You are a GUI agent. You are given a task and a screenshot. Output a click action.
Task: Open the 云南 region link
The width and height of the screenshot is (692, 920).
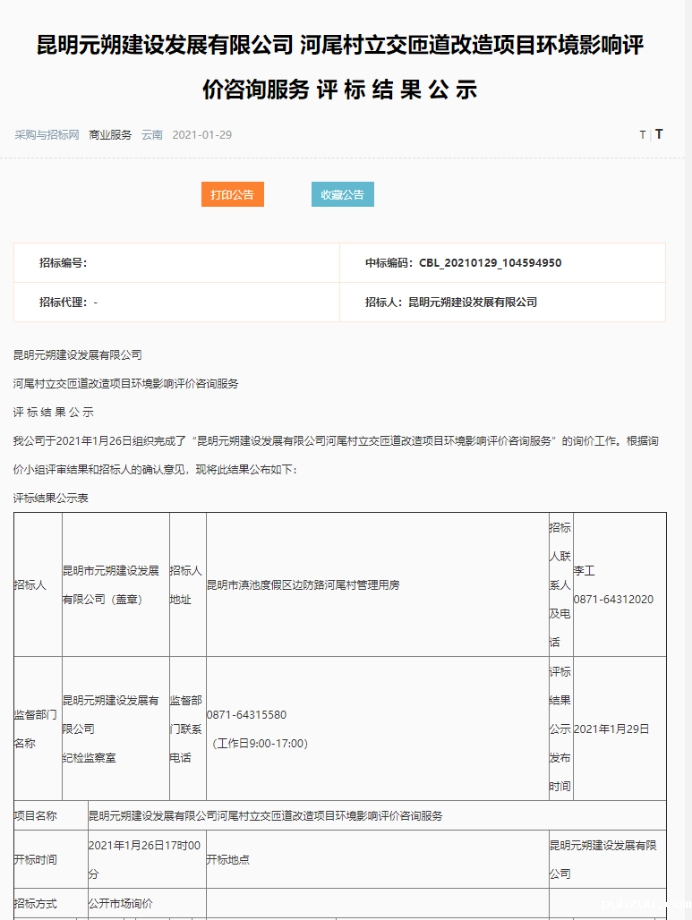pyautogui.click(x=152, y=135)
